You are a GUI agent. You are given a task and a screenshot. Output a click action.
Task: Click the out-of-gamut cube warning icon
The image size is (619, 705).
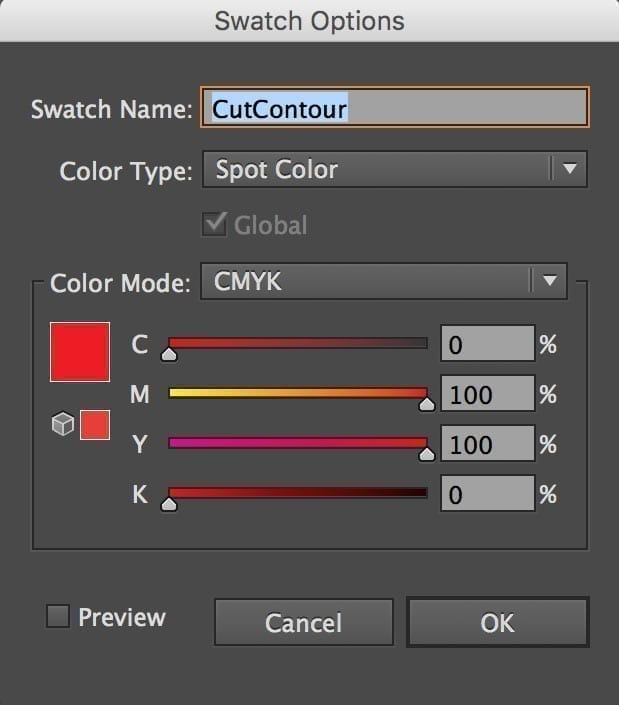click(62, 425)
